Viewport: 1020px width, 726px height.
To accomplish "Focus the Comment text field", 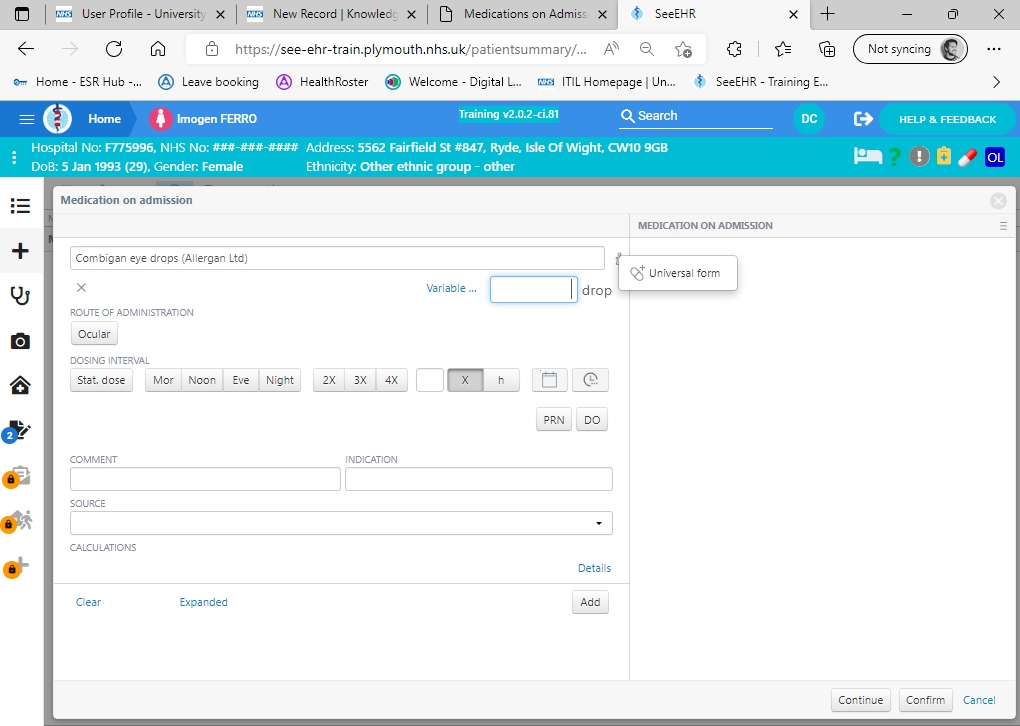I will [x=205, y=479].
